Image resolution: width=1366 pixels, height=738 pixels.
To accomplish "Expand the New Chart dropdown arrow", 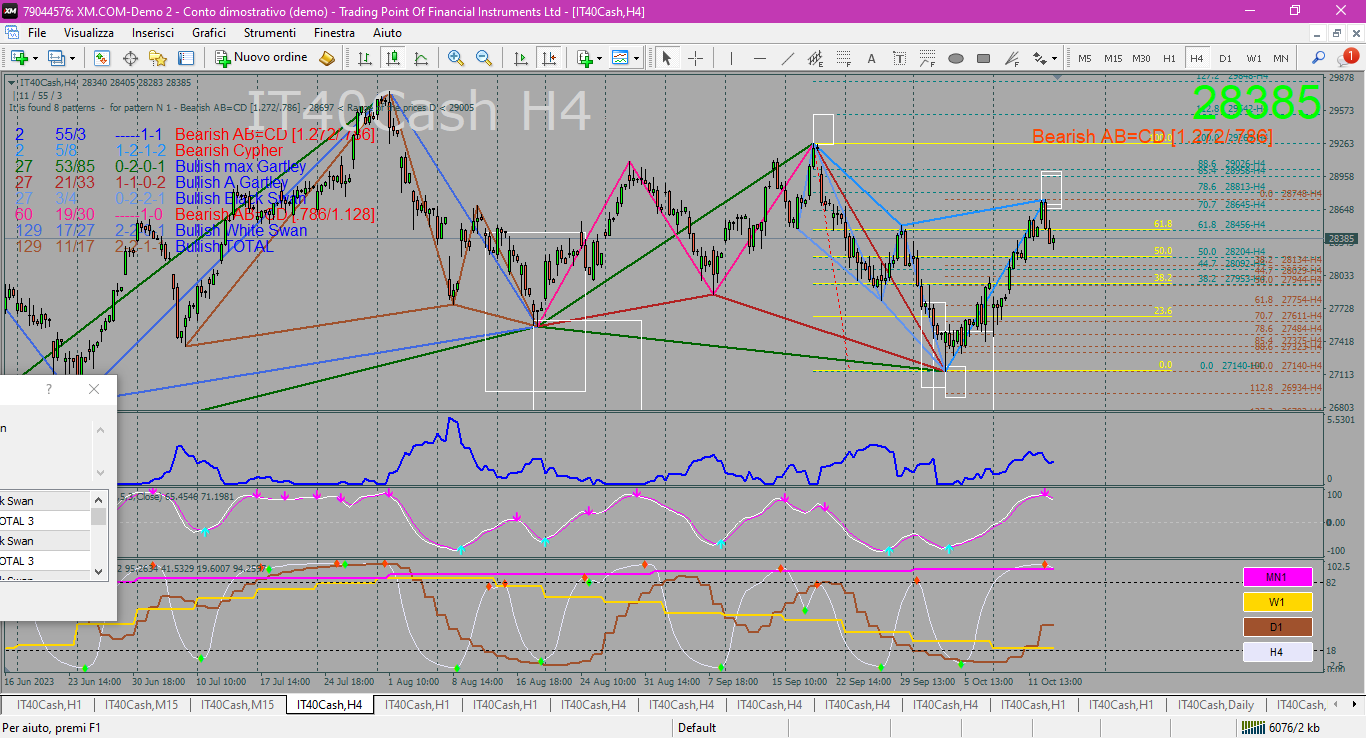I will pyautogui.click(x=35, y=58).
